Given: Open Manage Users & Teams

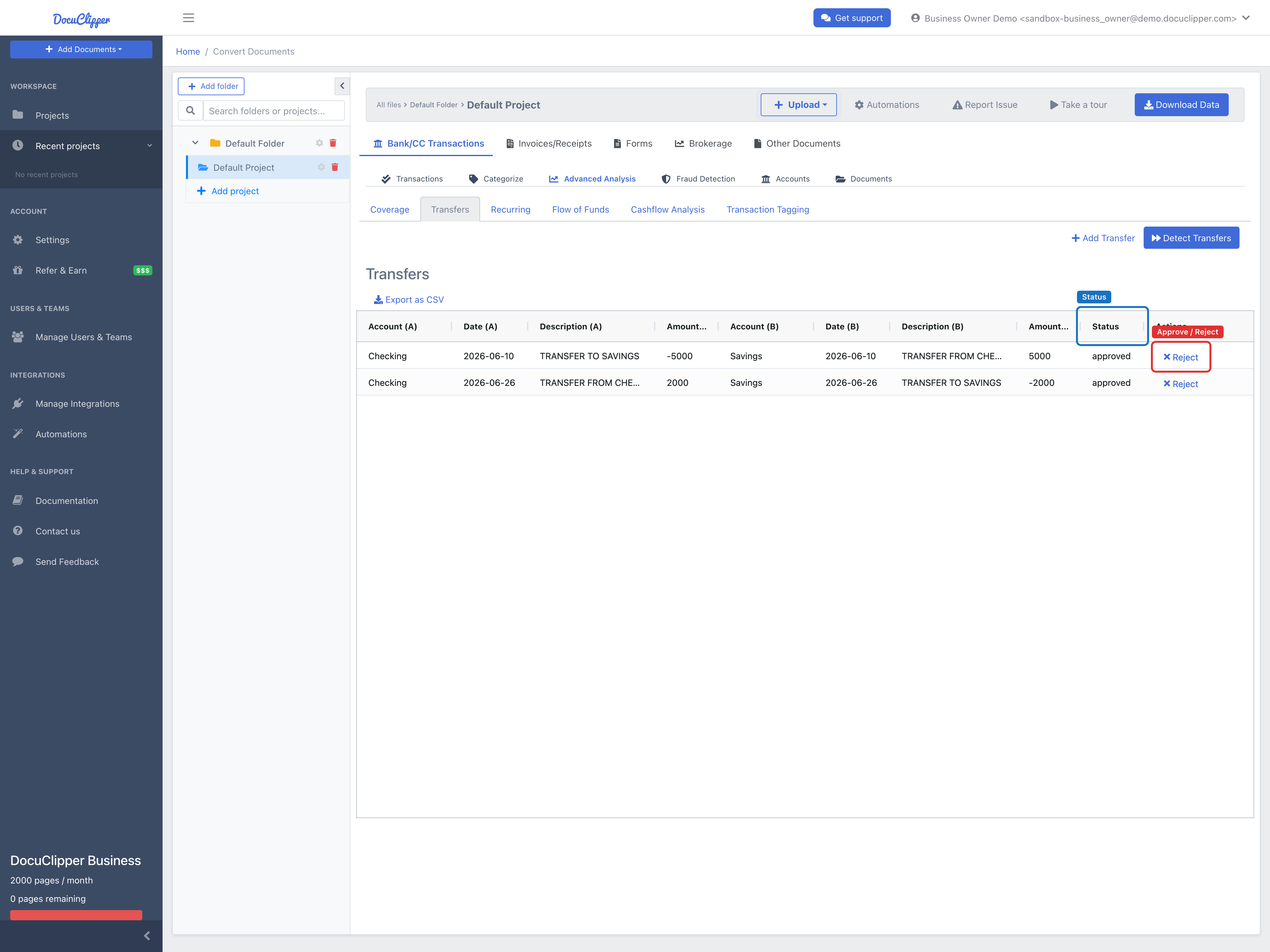Looking at the screenshot, I should click(81, 337).
